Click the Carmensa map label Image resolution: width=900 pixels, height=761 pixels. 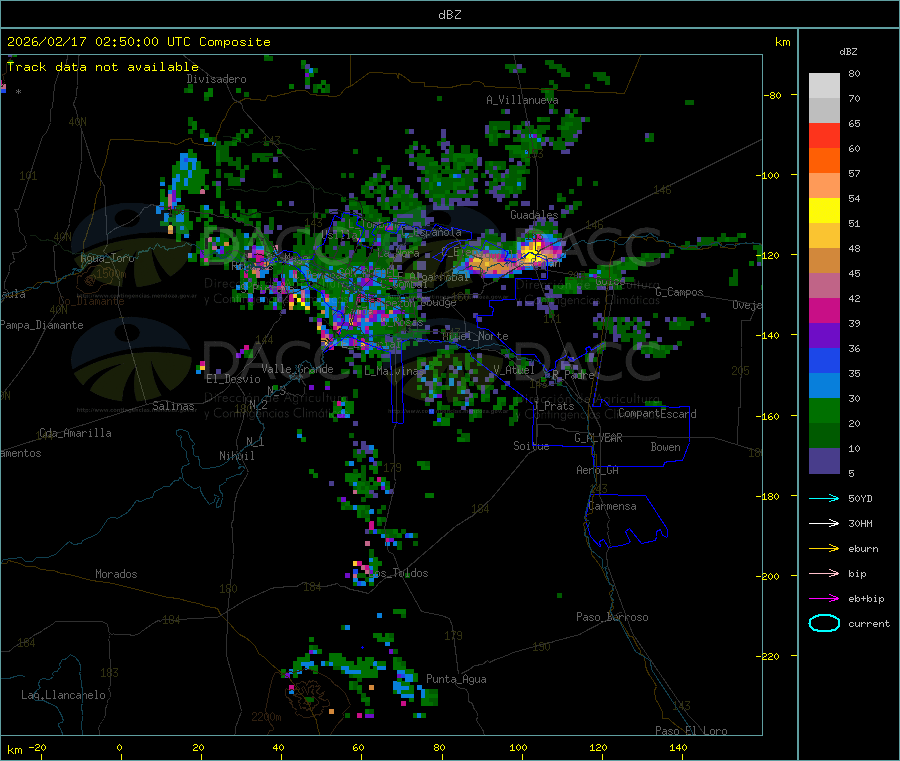point(612,506)
